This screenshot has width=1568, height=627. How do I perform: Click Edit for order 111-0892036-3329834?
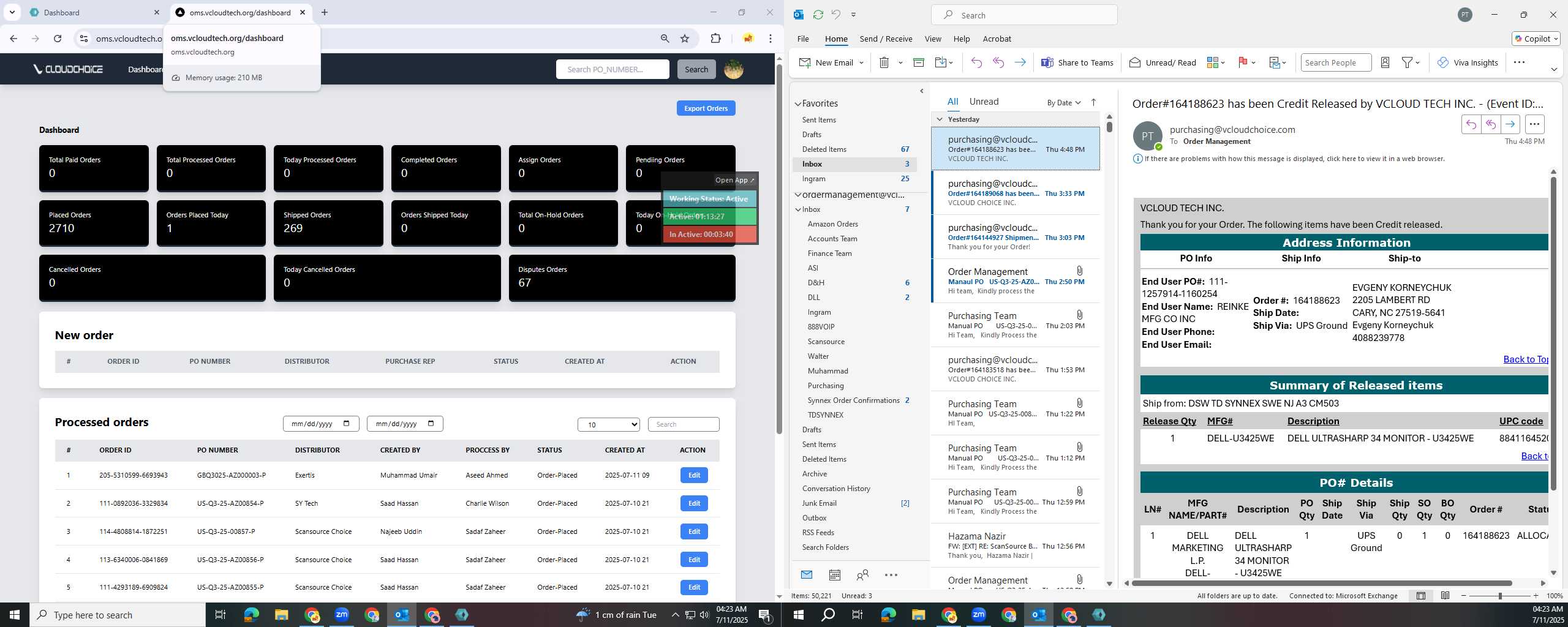click(694, 503)
